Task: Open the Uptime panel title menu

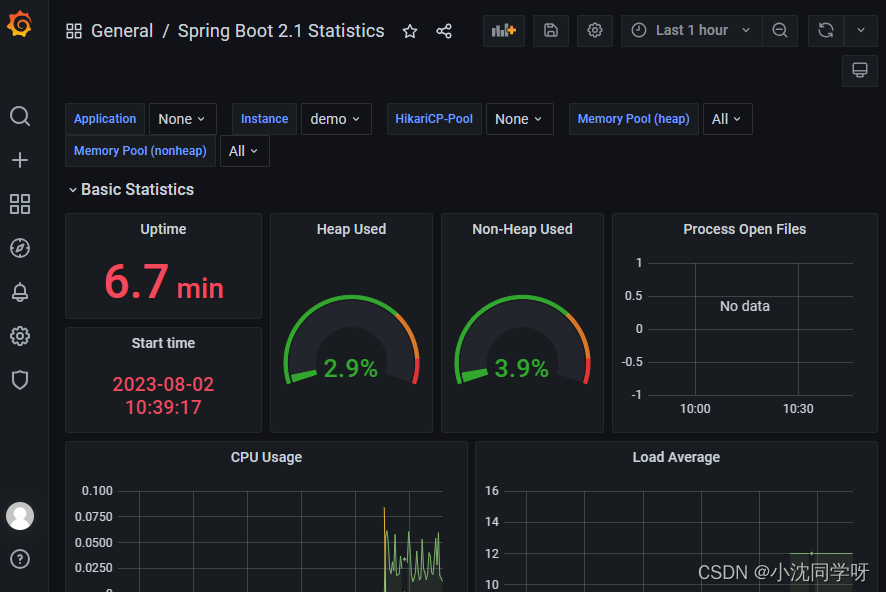Action: tap(163, 229)
